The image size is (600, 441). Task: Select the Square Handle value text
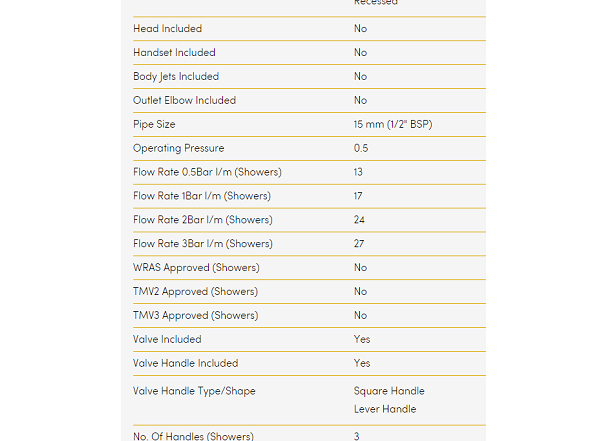(x=389, y=391)
